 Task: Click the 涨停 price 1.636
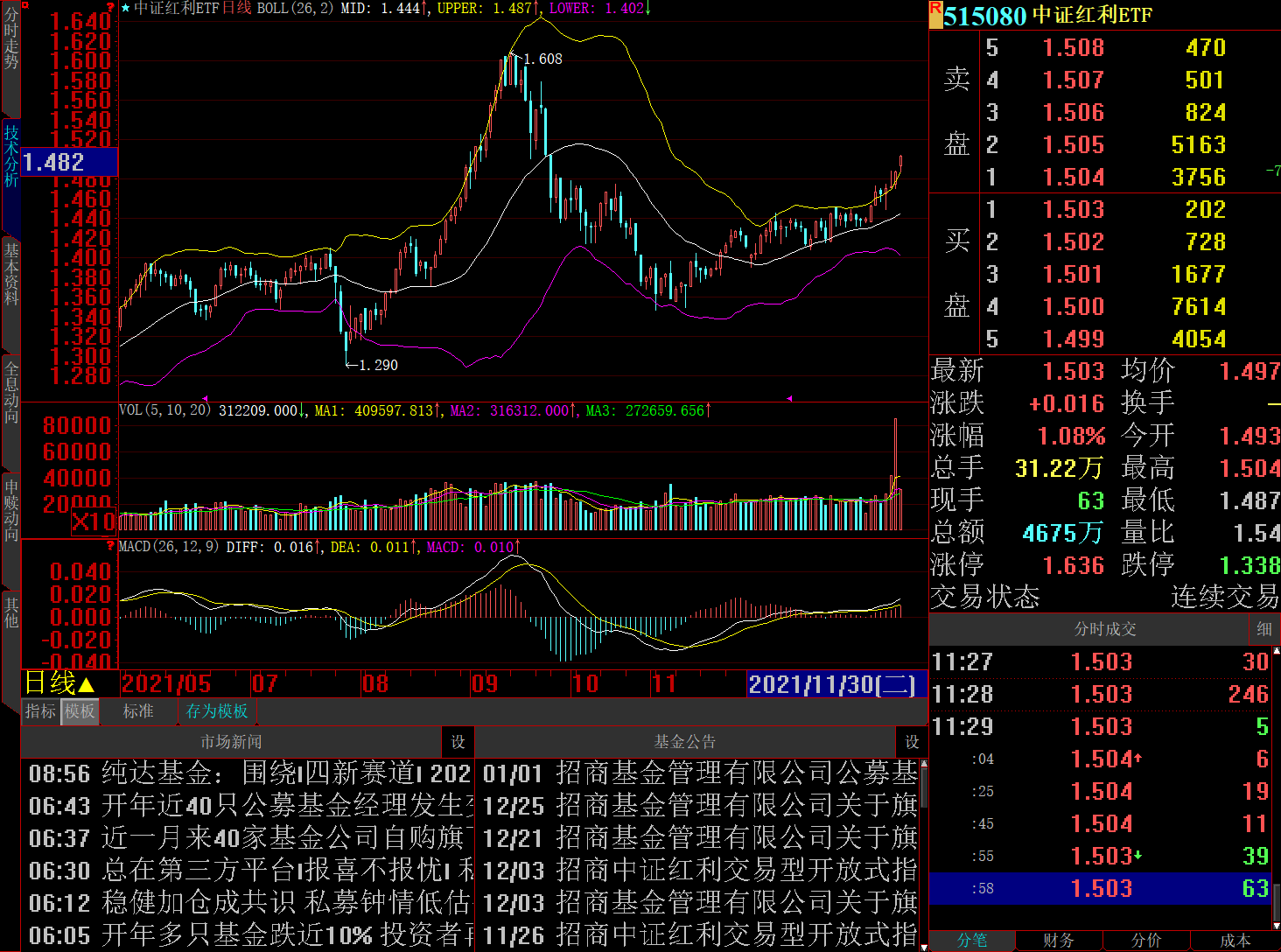[1074, 565]
